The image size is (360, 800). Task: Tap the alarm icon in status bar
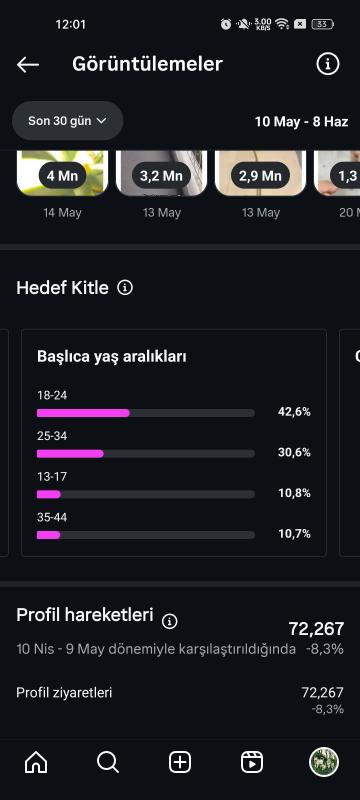(226, 23)
